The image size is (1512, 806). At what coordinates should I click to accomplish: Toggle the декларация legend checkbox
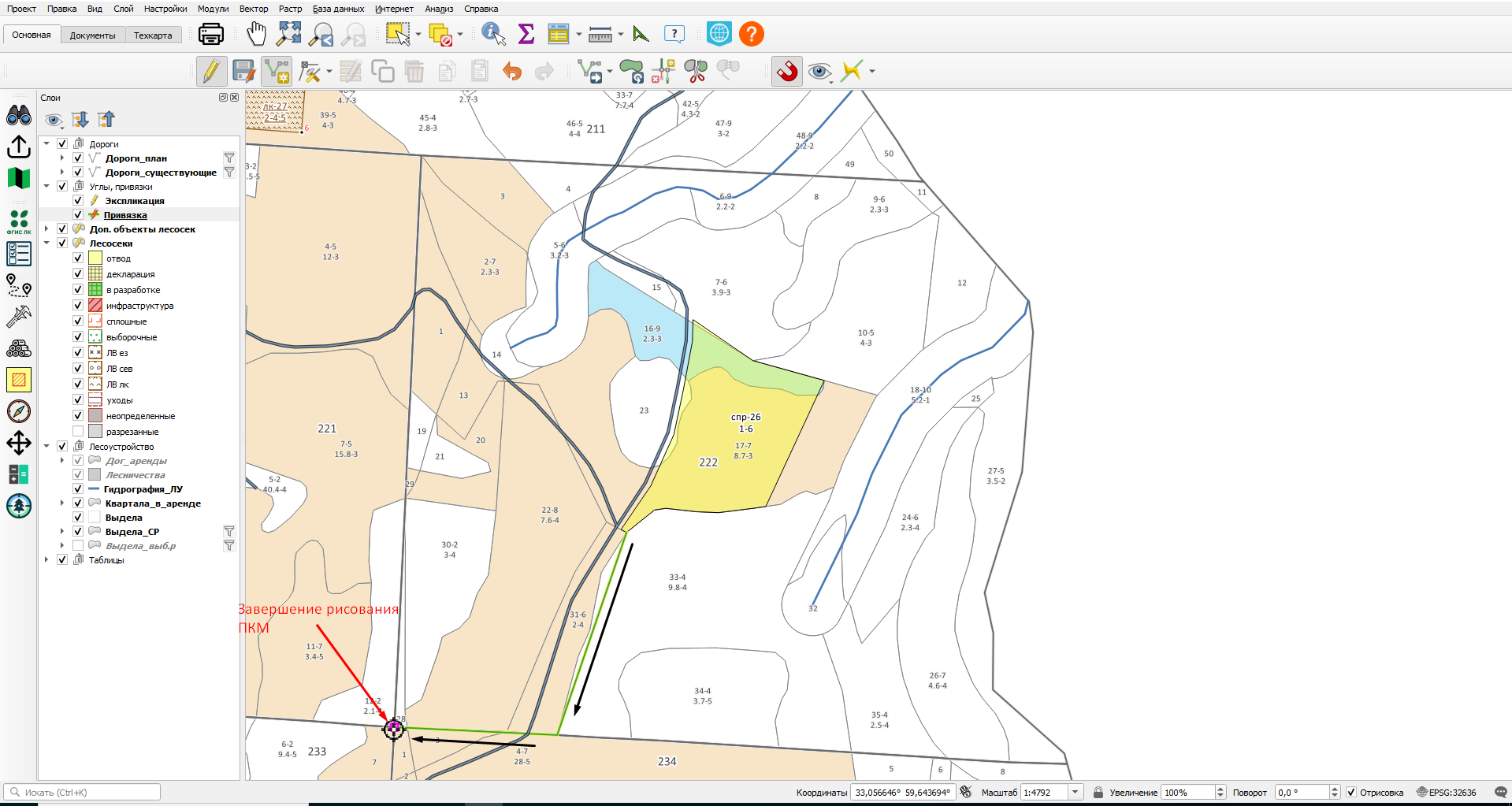tap(78, 273)
